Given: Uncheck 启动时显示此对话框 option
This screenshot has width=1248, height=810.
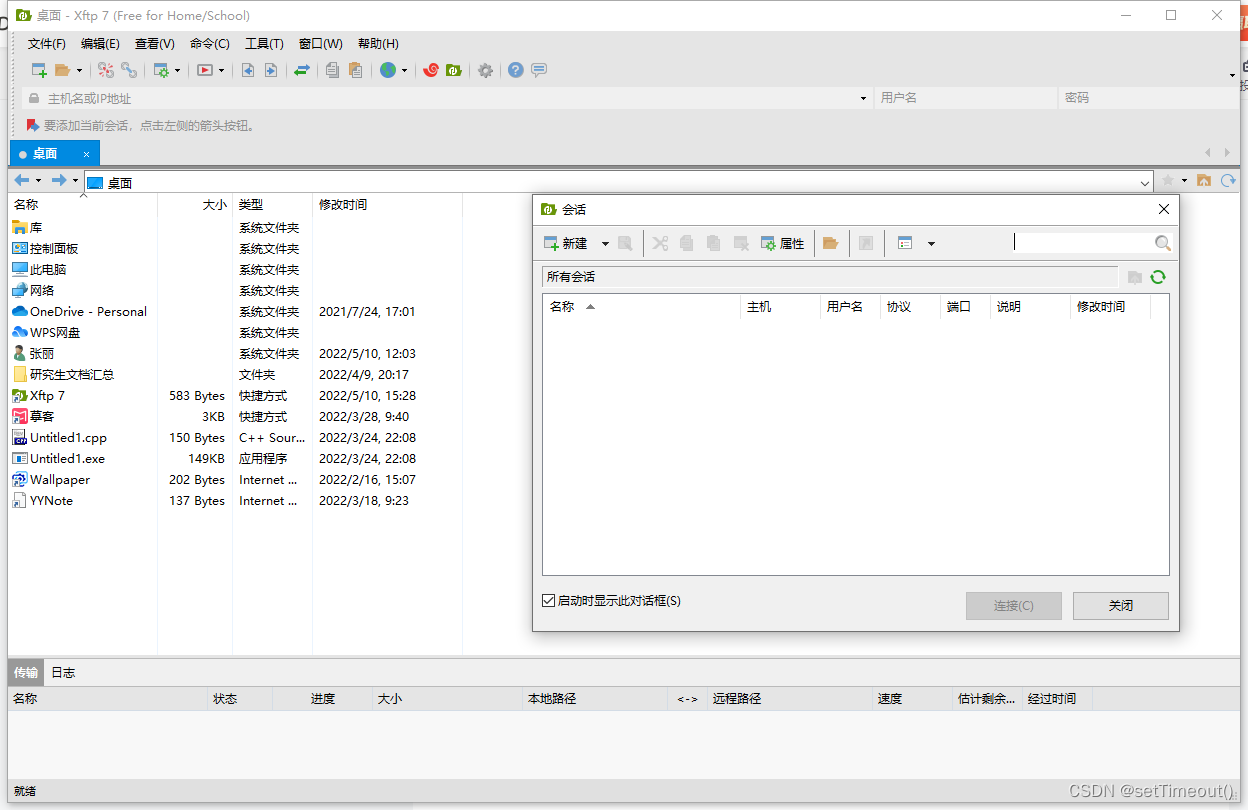Looking at the screenshot, I should (548, 600).
